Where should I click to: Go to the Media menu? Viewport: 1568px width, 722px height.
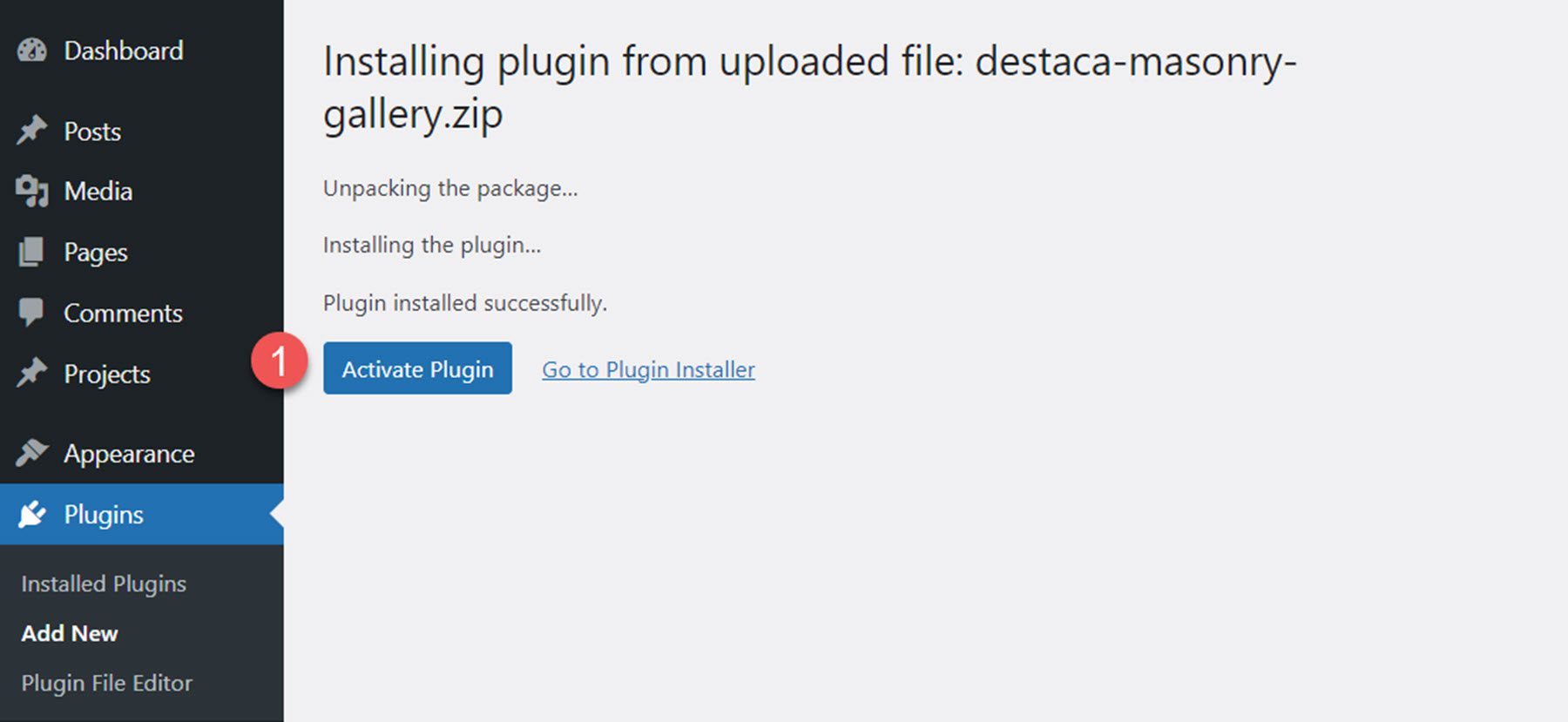tap(98, 192)
